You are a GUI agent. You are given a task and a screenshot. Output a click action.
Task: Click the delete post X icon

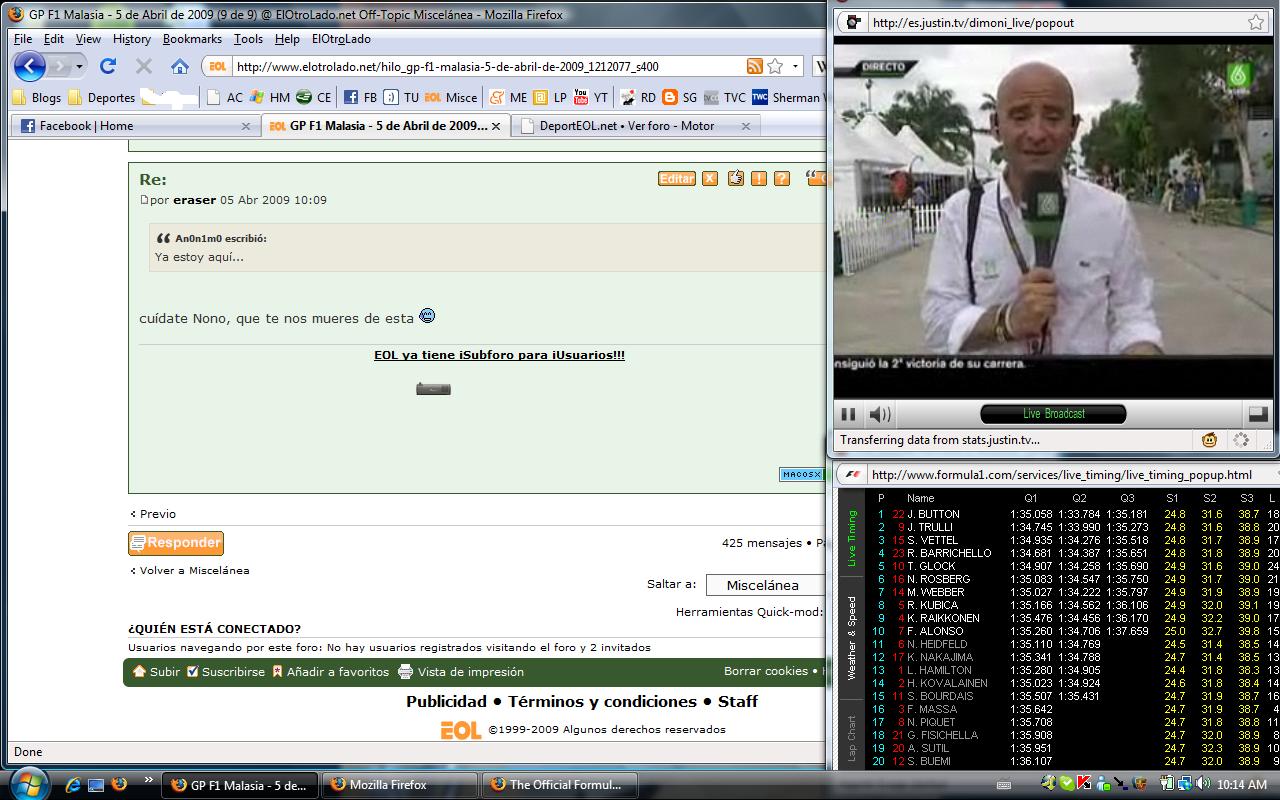point(710,178)
